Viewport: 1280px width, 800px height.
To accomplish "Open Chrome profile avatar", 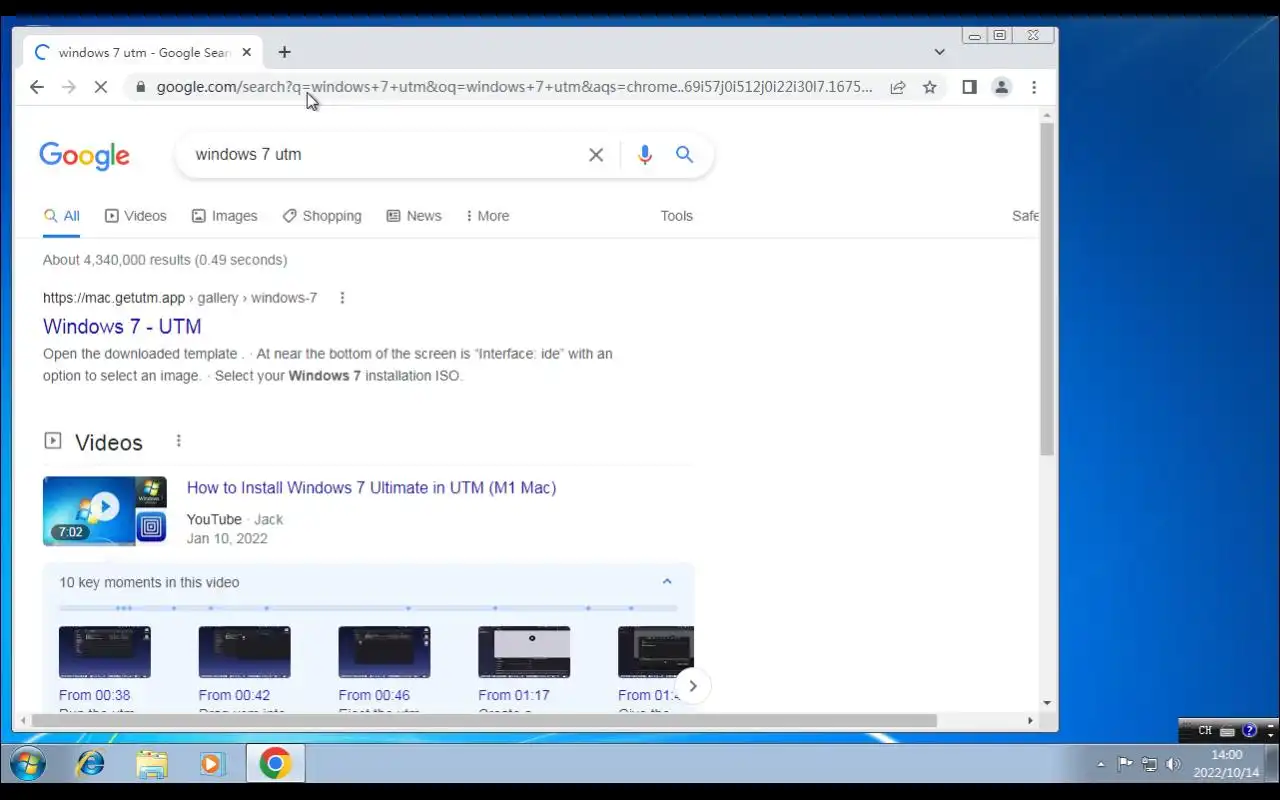I will [1001, 87].
